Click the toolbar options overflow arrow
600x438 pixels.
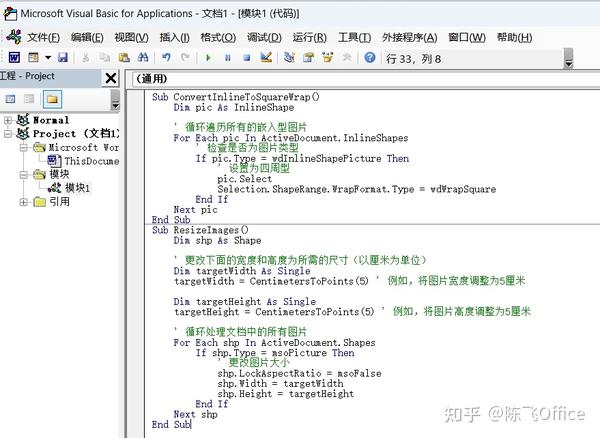tap(569, 59)
